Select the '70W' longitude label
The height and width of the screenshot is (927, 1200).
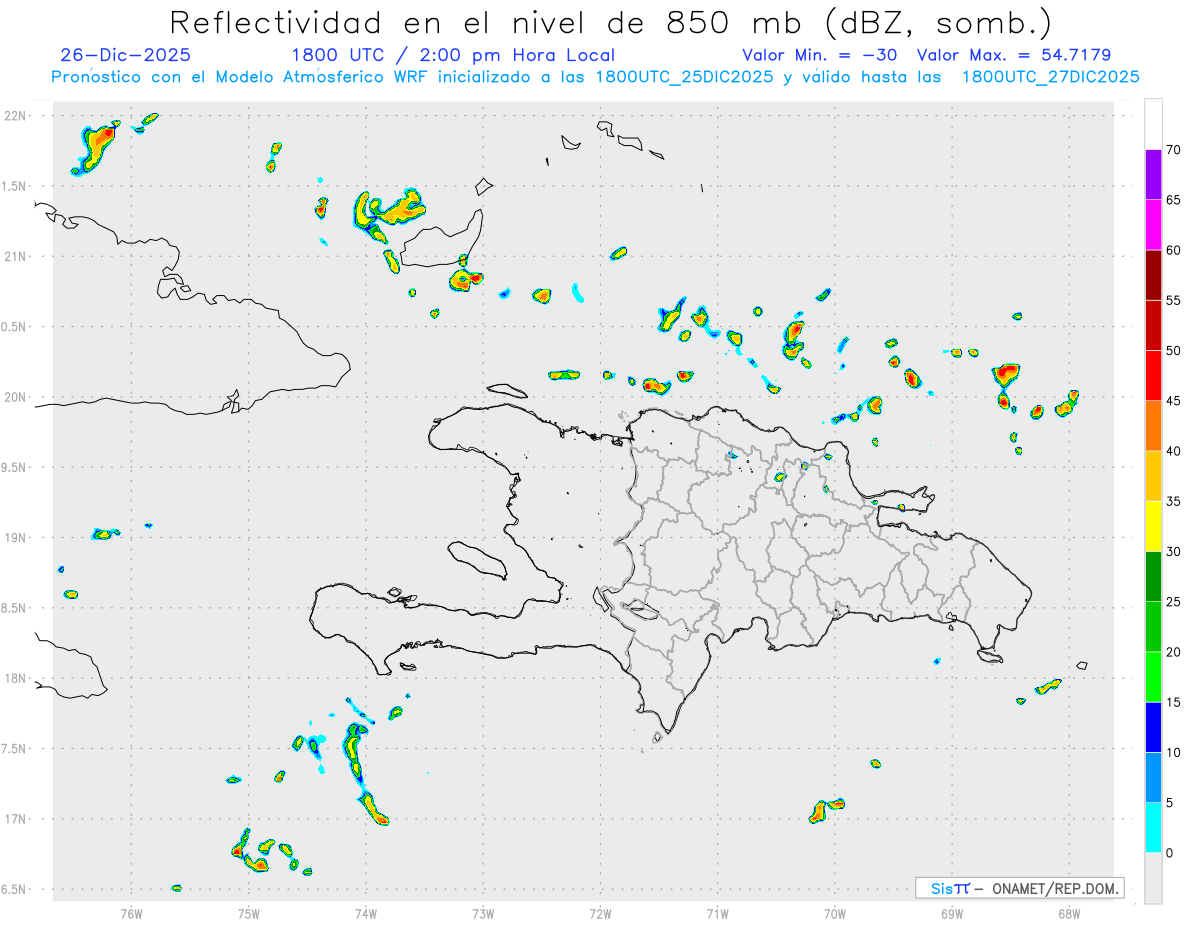coord(835,913)
